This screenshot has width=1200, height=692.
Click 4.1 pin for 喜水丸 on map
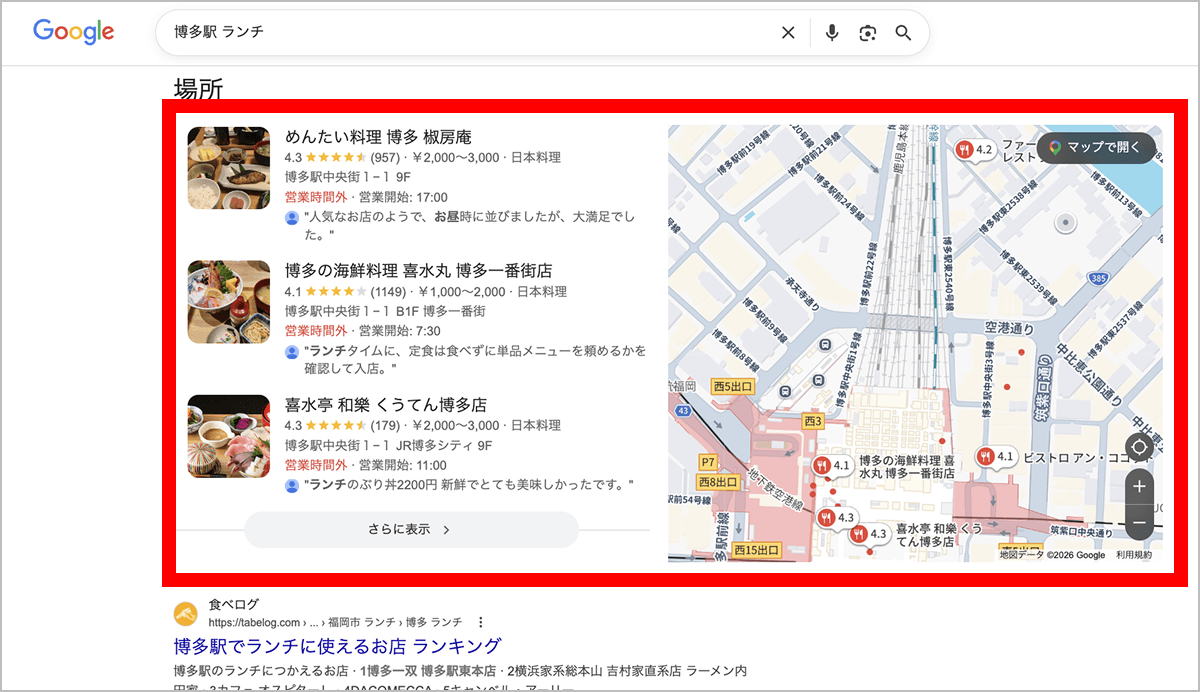832,466
